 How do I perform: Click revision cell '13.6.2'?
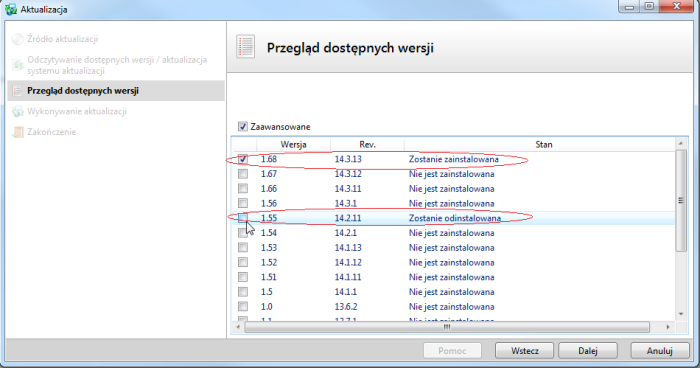(x=346, y=306)
